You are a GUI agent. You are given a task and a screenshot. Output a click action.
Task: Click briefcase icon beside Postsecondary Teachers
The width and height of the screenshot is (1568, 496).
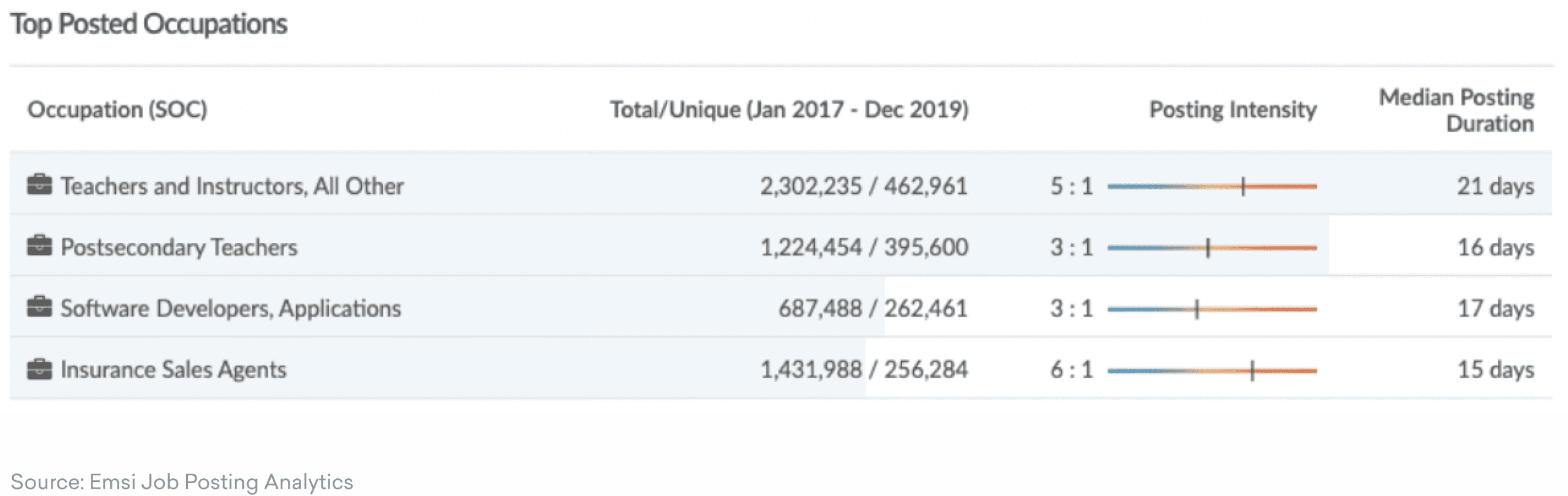(x=39, y=245)
